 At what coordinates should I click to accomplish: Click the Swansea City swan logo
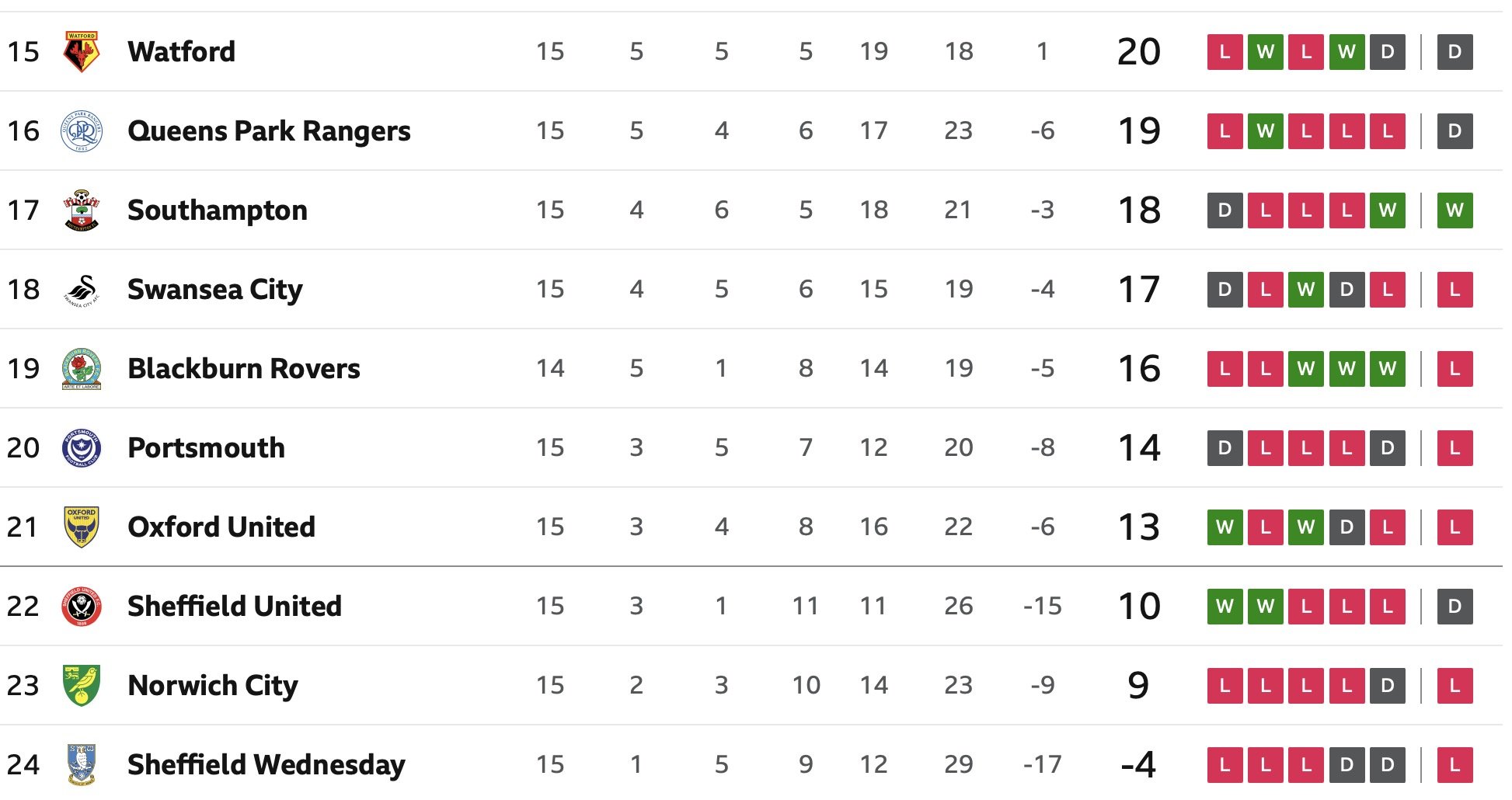pos(82,290)
